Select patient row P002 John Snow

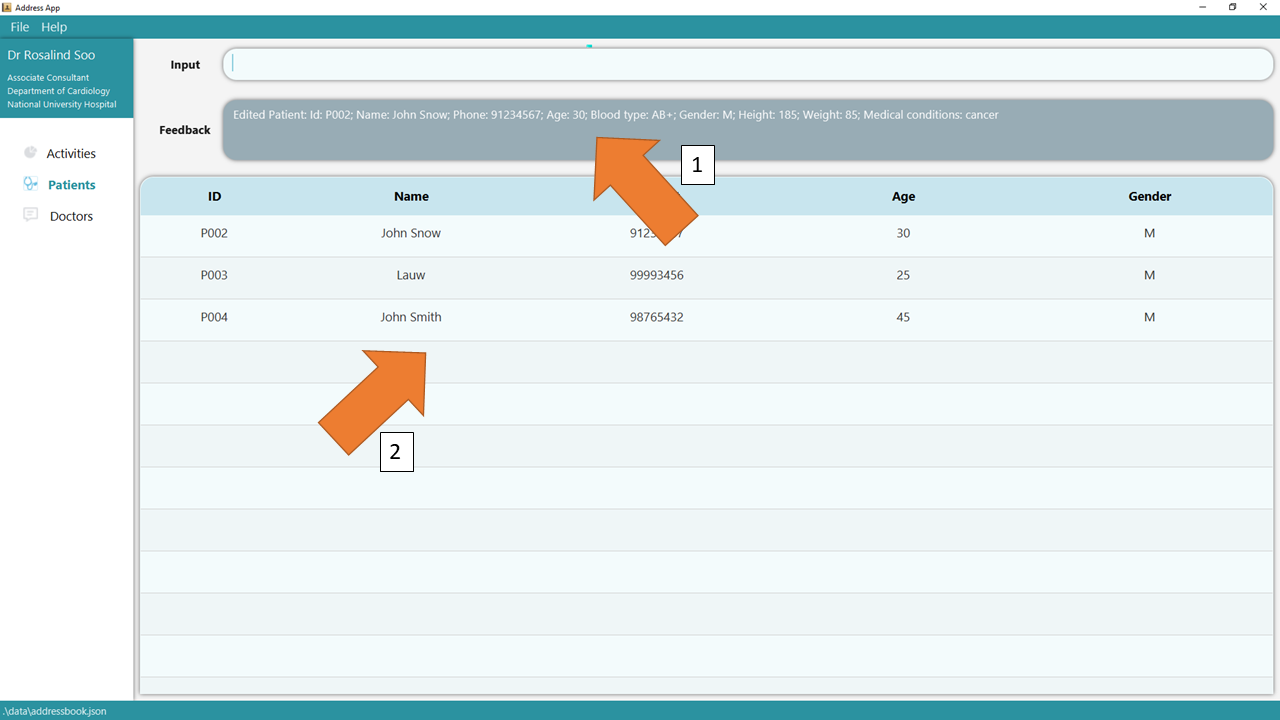(410, 233)
